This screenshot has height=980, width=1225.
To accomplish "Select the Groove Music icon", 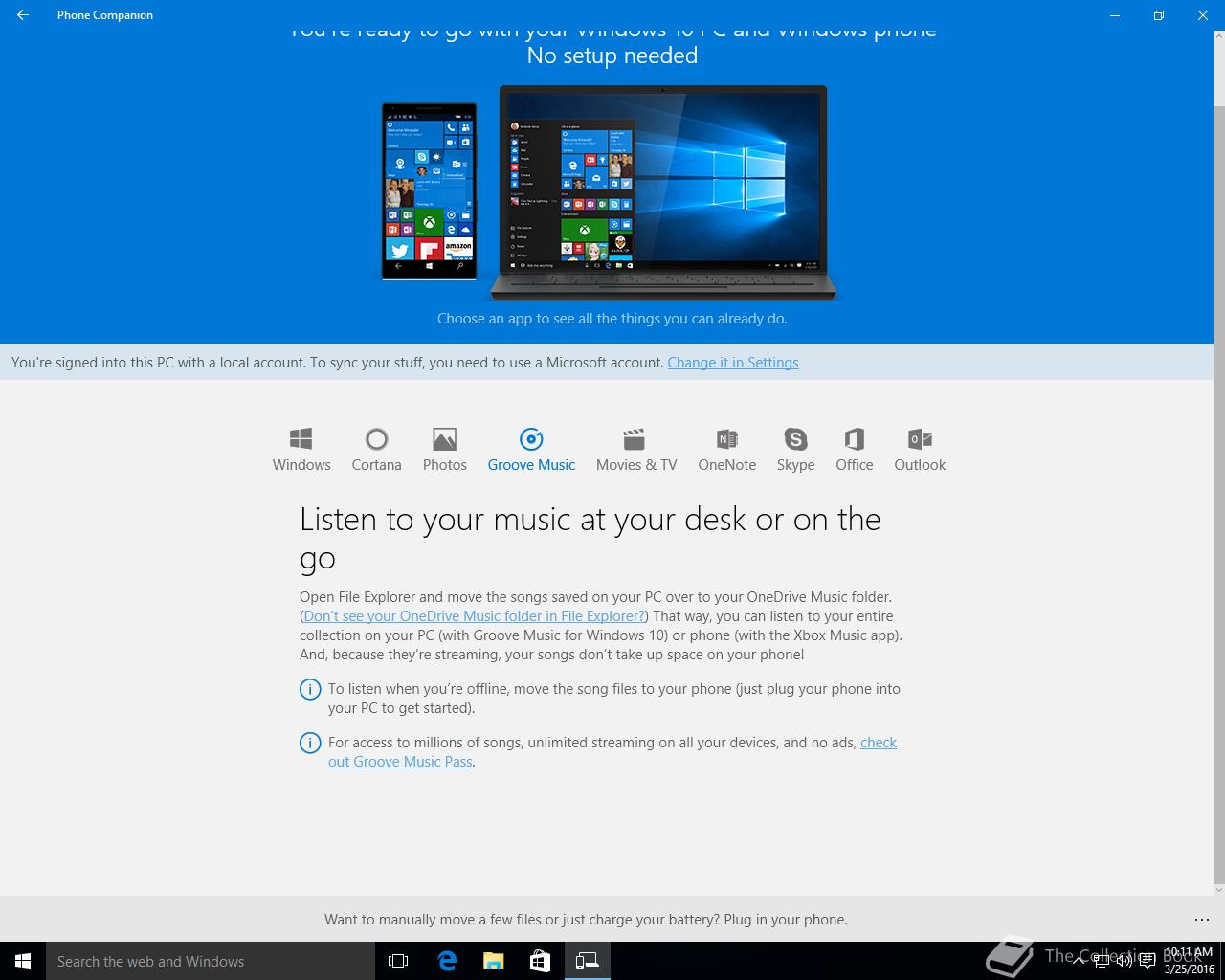I will pos(531,439).
